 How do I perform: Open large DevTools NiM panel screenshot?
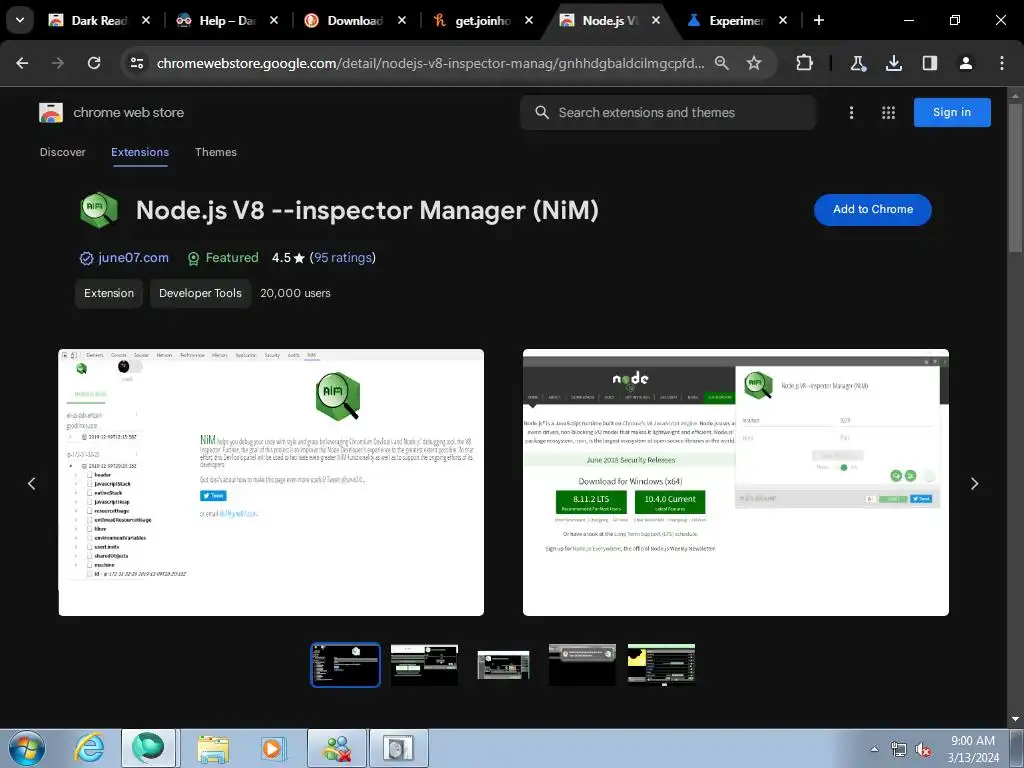point(271,483)
